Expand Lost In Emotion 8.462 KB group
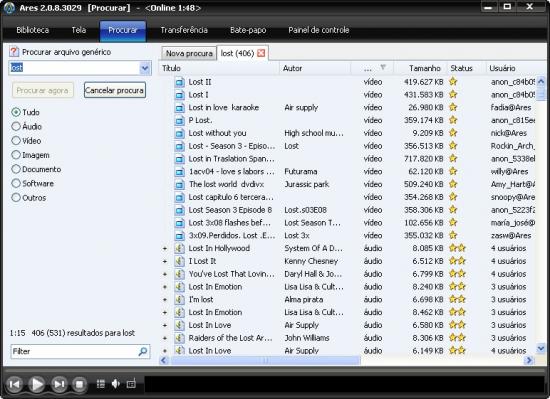The width and height of the screenshot is (550, 399). click(165, 312)
